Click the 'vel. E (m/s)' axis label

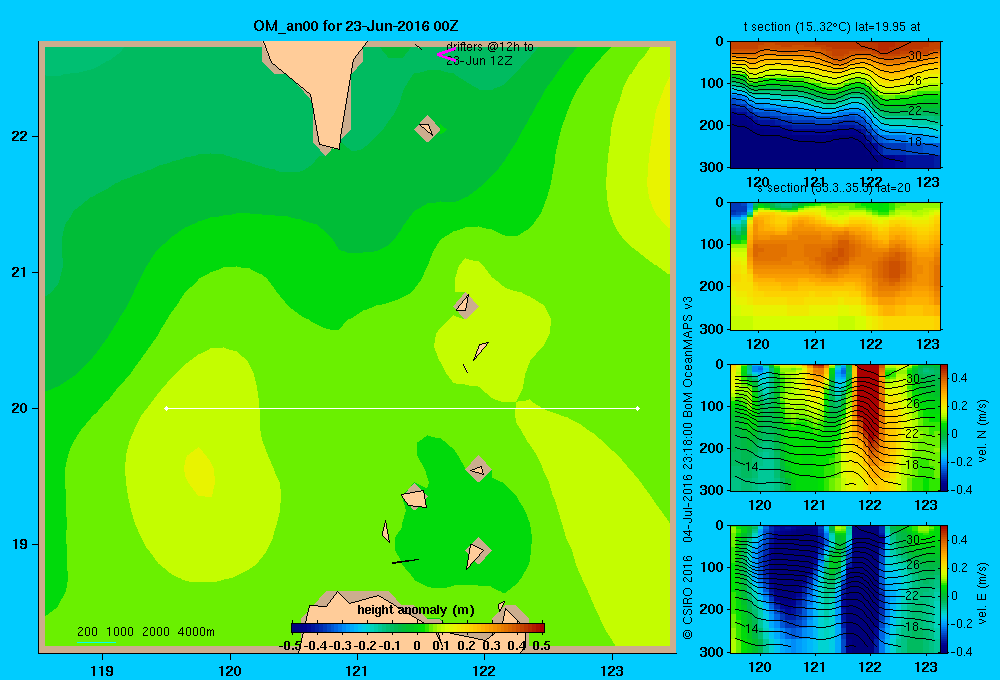tap(982, 593)
